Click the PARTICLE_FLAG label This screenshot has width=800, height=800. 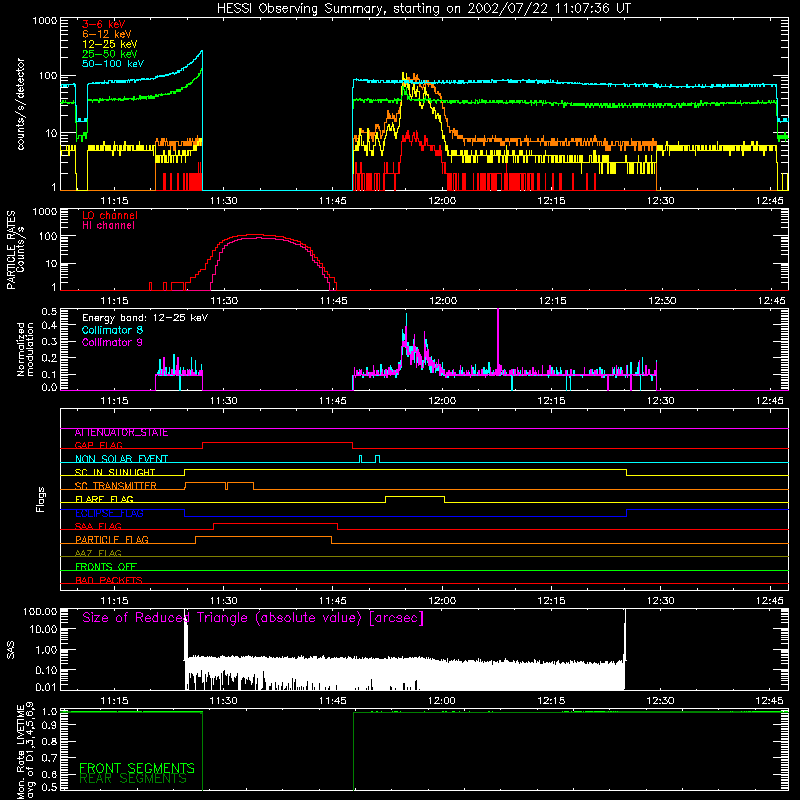coord(112,540)
